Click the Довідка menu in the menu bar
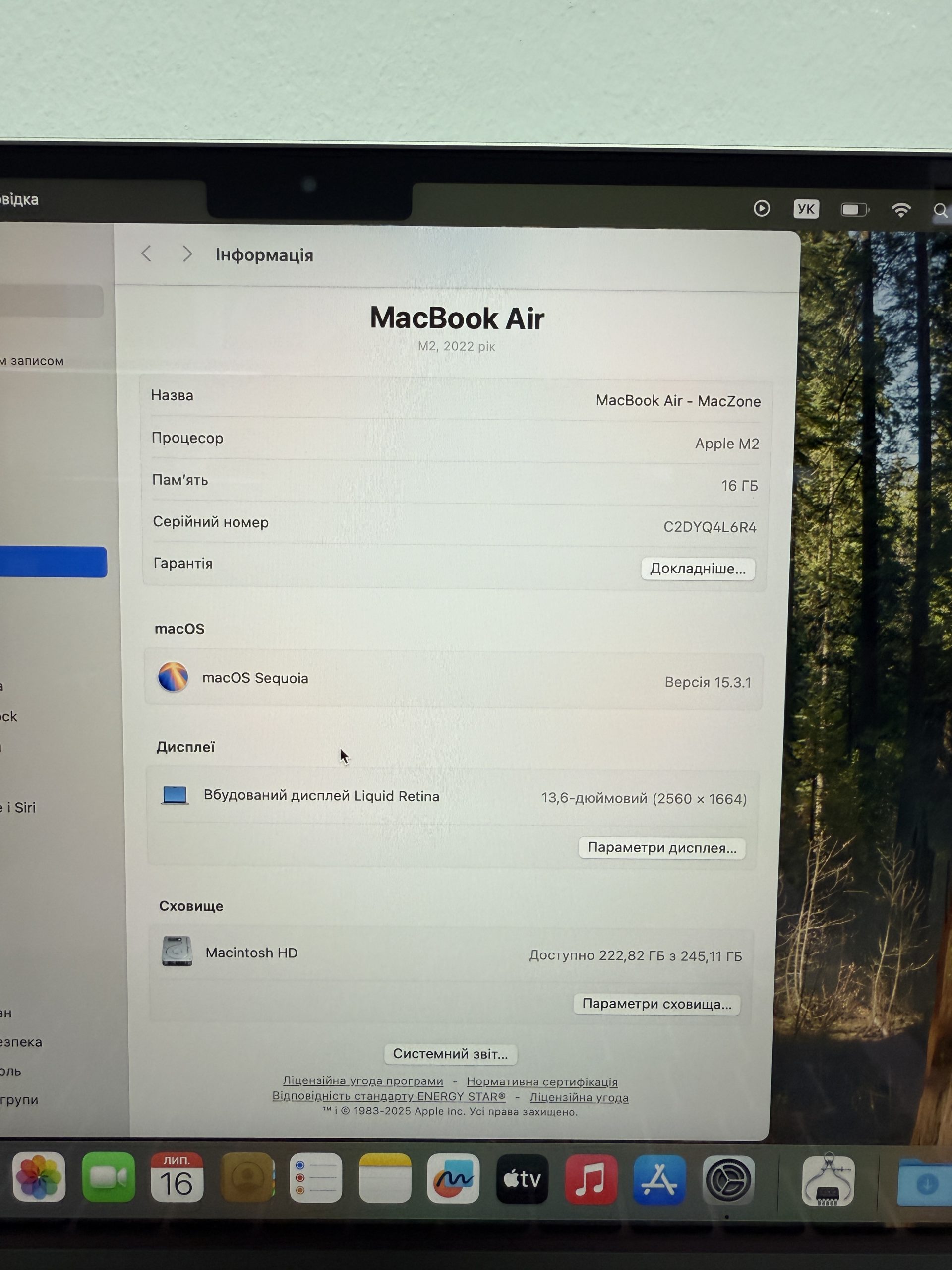 pyautogui.click(x=19, y=200)
